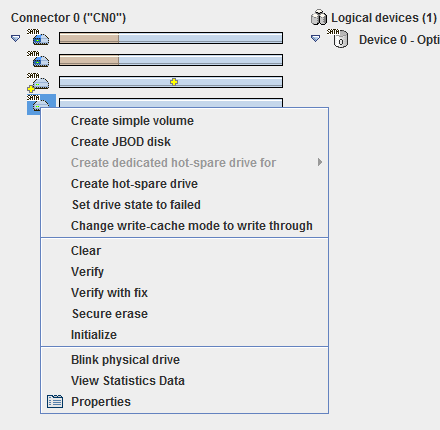Click the yellow plus on third drive bar
Screen dimensions: 440x430
(174, 82)
